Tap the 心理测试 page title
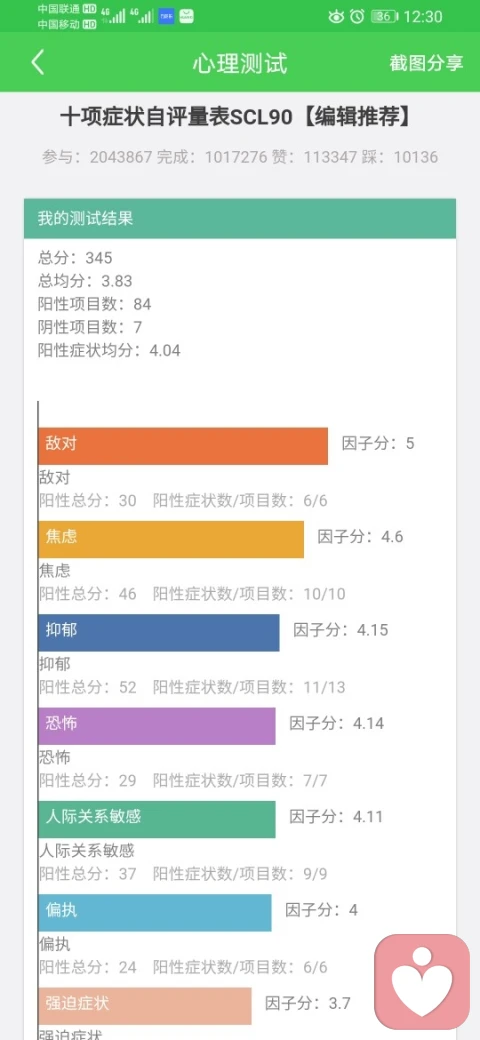The height and width of the screenshot is (1040, 480). (x=240, y=63)
